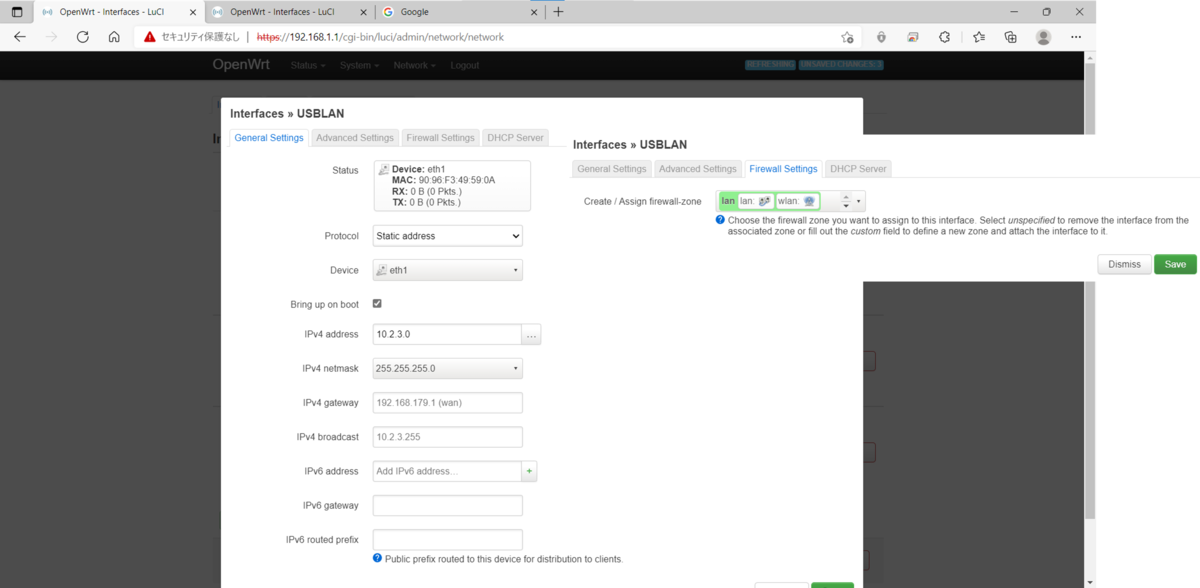Open the browser extensions puzzle icon
Screen dimensions: 1200x588
[945, 37]
